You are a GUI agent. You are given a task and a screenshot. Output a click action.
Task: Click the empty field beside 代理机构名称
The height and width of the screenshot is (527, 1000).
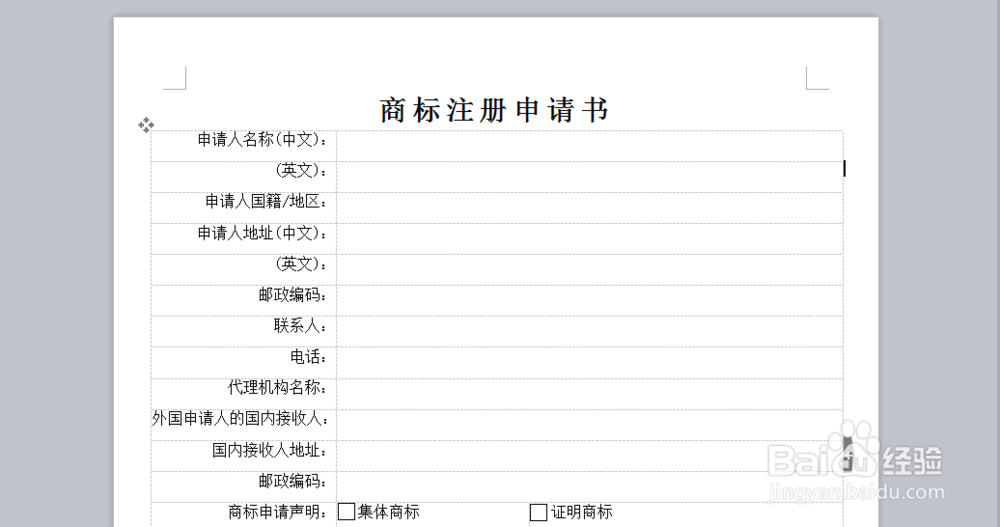pos(590,394)
